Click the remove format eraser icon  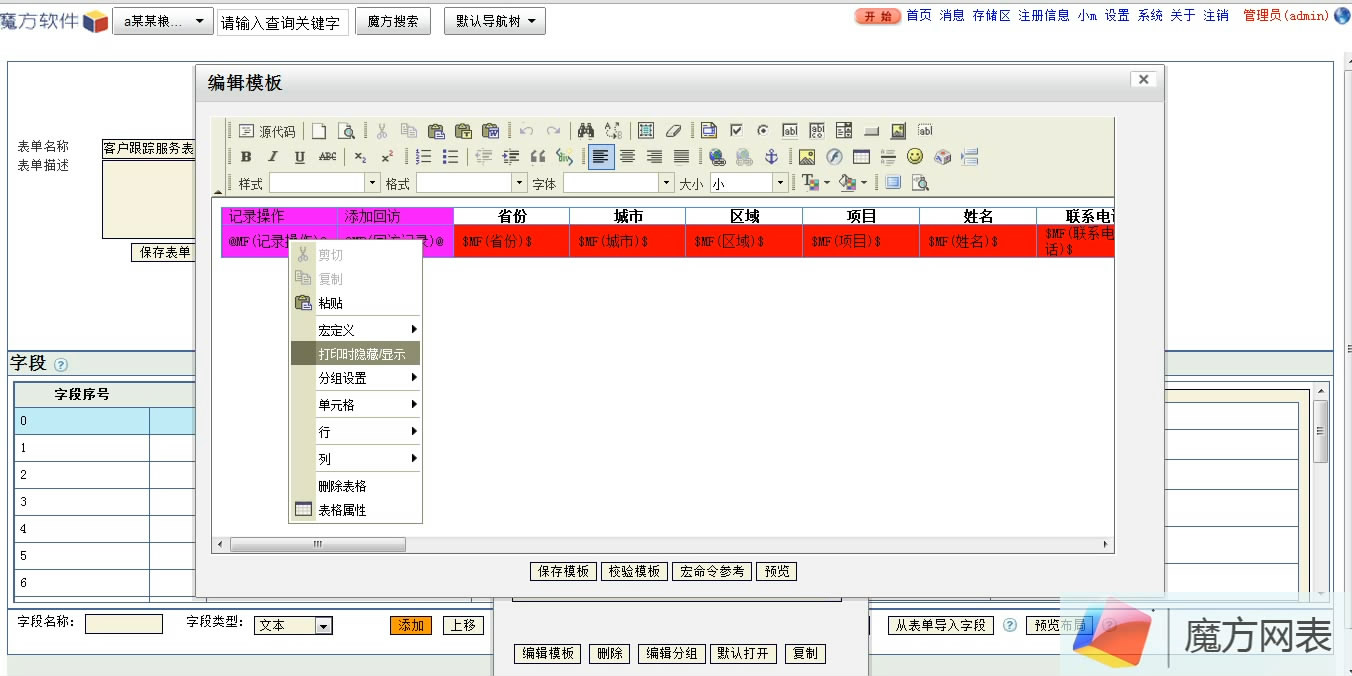(x=673, y=131)
